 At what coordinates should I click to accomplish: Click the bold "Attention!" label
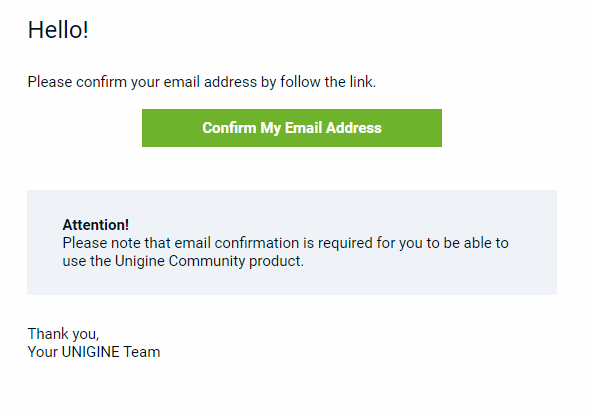[96, 225]
